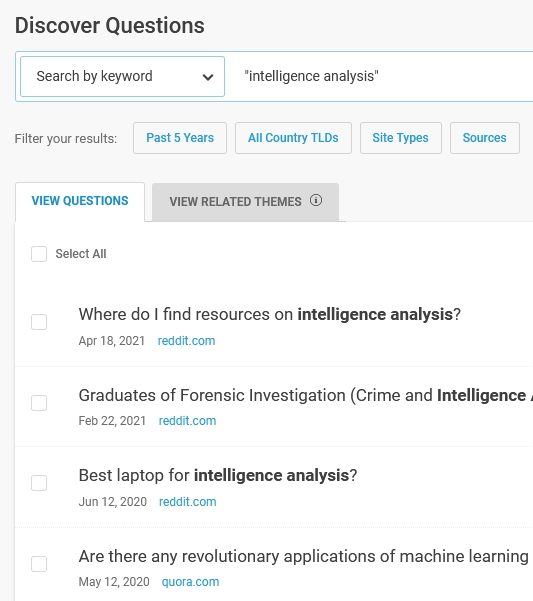Tick the Best laptop question checkbox
The width and height of the screenshot is (533, 601).
pyautogui.click(x=39, y=483)
